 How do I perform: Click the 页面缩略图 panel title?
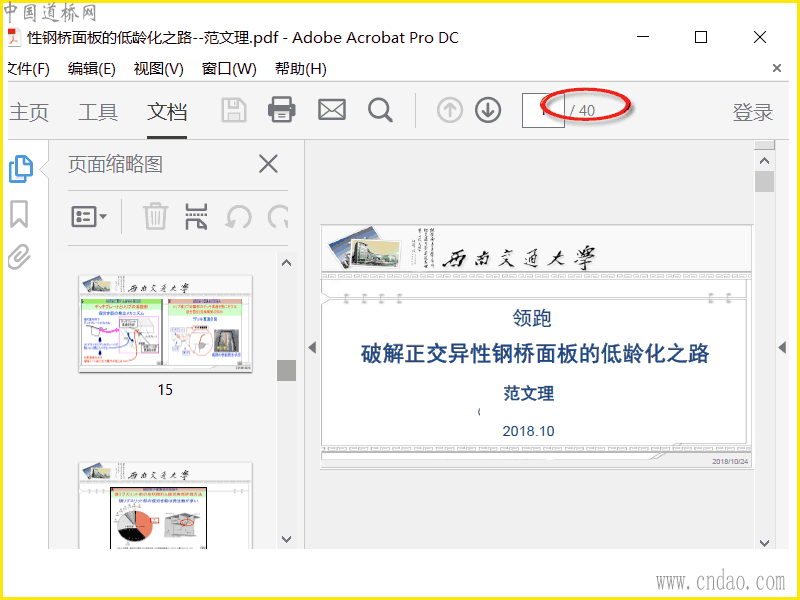(115, 164)
